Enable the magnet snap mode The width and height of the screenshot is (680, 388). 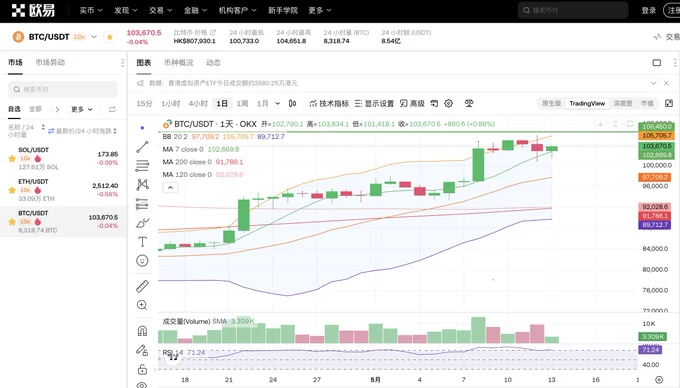click(142, 331)
